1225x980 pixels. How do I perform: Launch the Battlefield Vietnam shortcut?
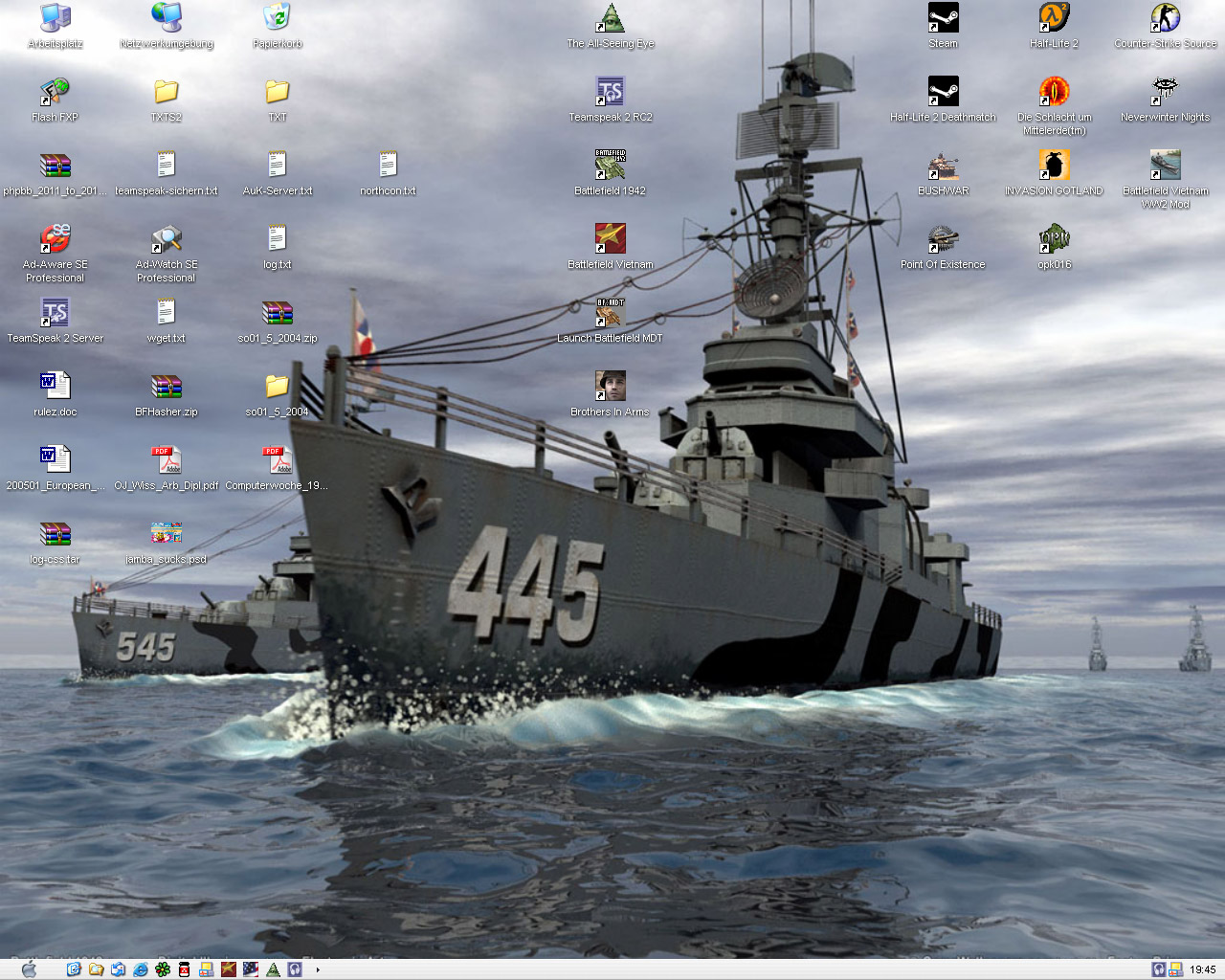point(611,247)
